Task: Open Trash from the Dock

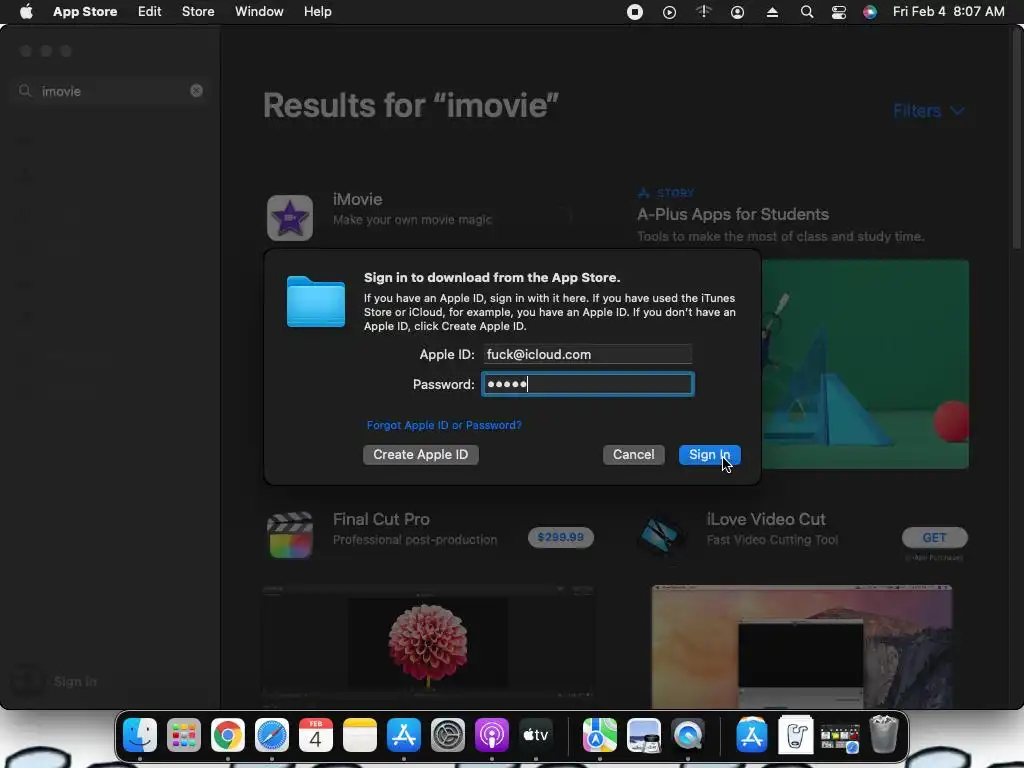Action: point(884,735)
